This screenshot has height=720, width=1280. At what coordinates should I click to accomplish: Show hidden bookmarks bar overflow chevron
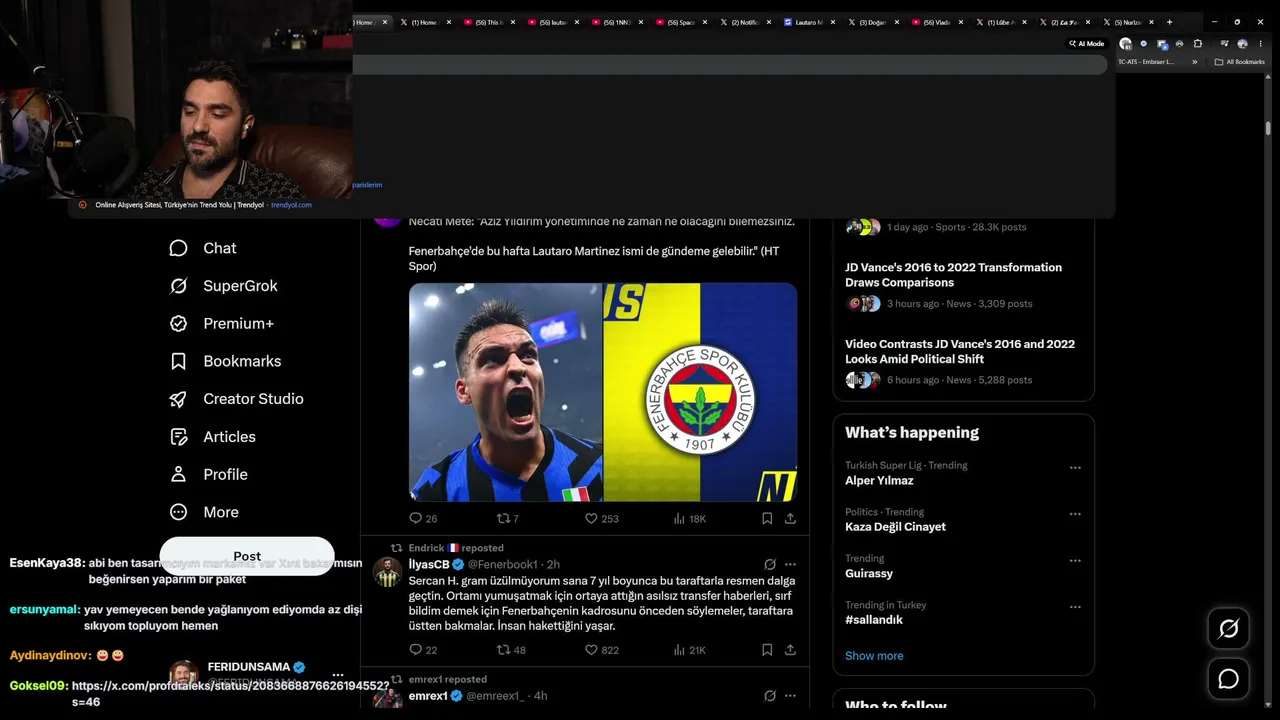tap(1195, 62)
